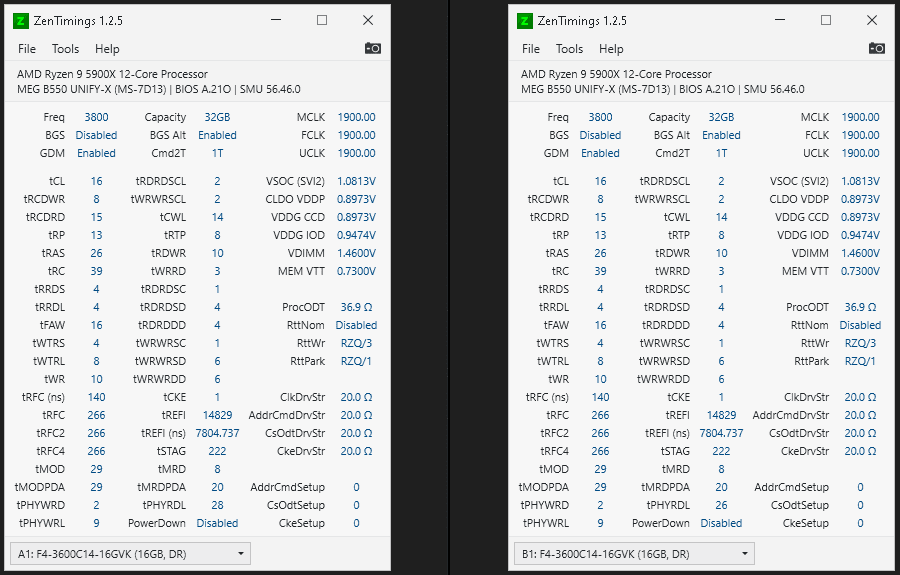The height and width of the screenshot is (575, 900).
Task: Click tRFC (ns) value 140 in left window
Action: coord(96,397)
